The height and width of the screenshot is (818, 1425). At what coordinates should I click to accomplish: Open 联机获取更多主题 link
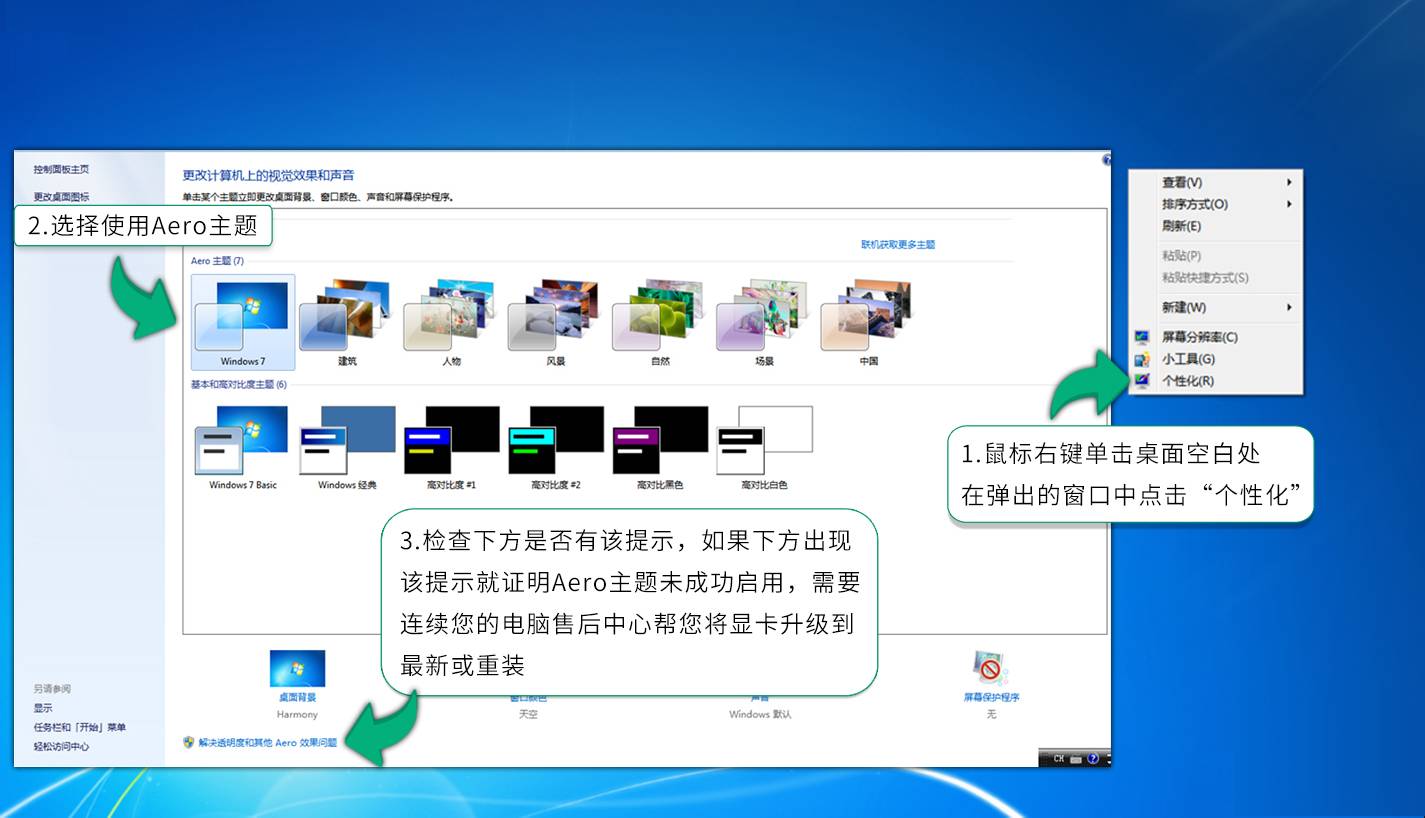[x=898, y=245]
